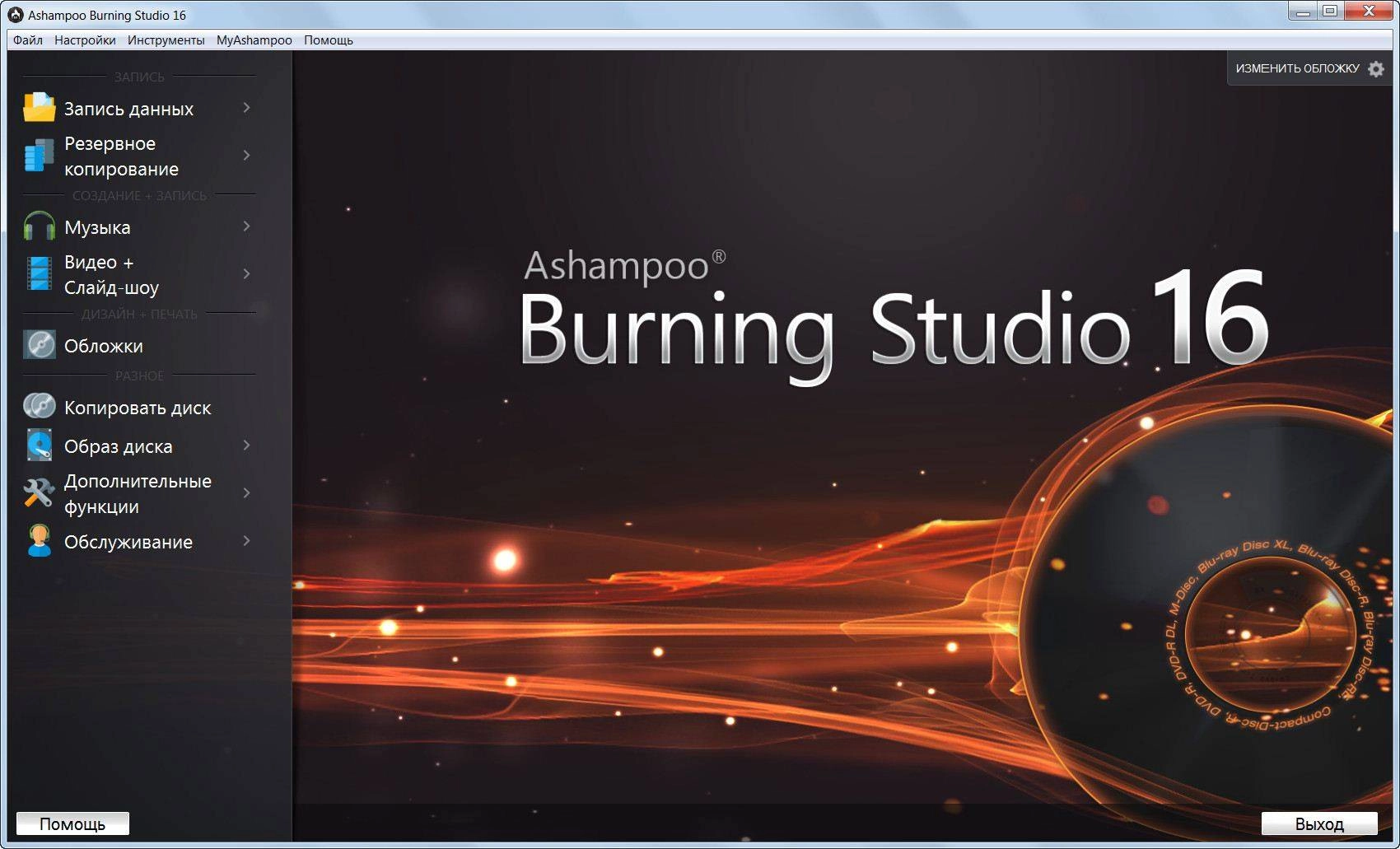Select the Образ диска label
This screenshot has width=1400, height=849.
click(119, 446)
